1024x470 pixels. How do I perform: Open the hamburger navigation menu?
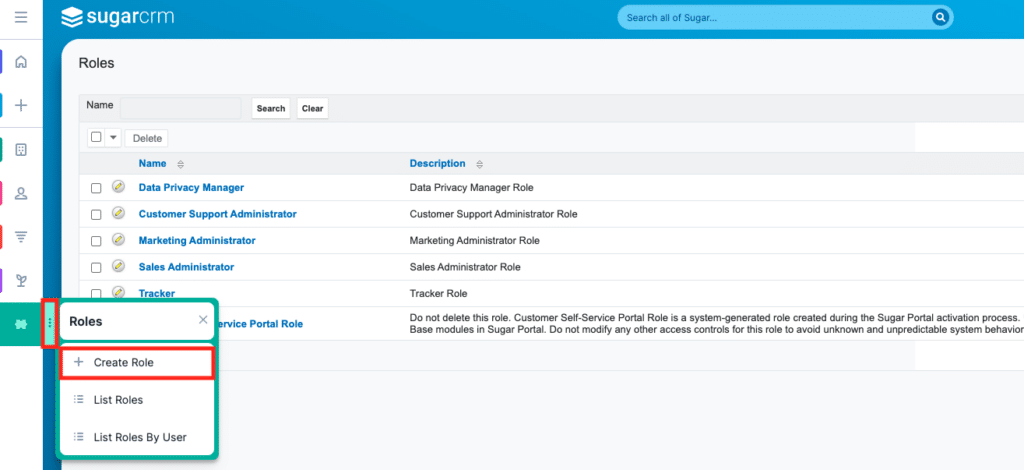[x=21, y=17]
